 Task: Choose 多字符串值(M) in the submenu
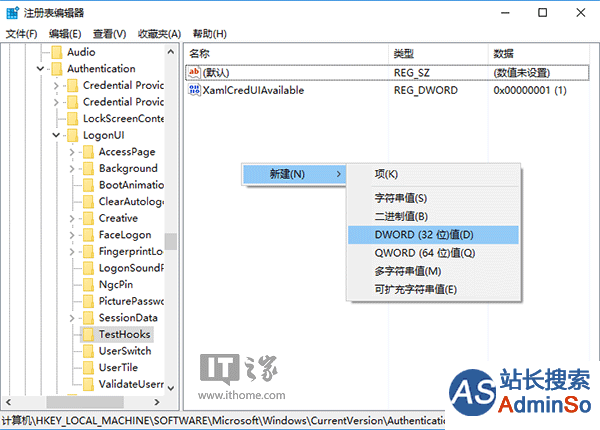tap(433, 271)
